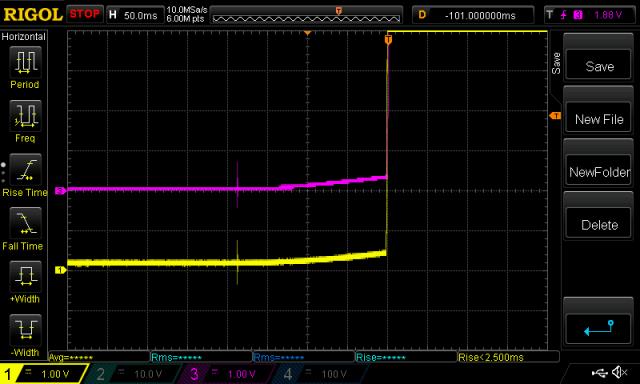Select the +Width measurement icon
Viewport: 640px width, 384px height.
click(25, 276)
